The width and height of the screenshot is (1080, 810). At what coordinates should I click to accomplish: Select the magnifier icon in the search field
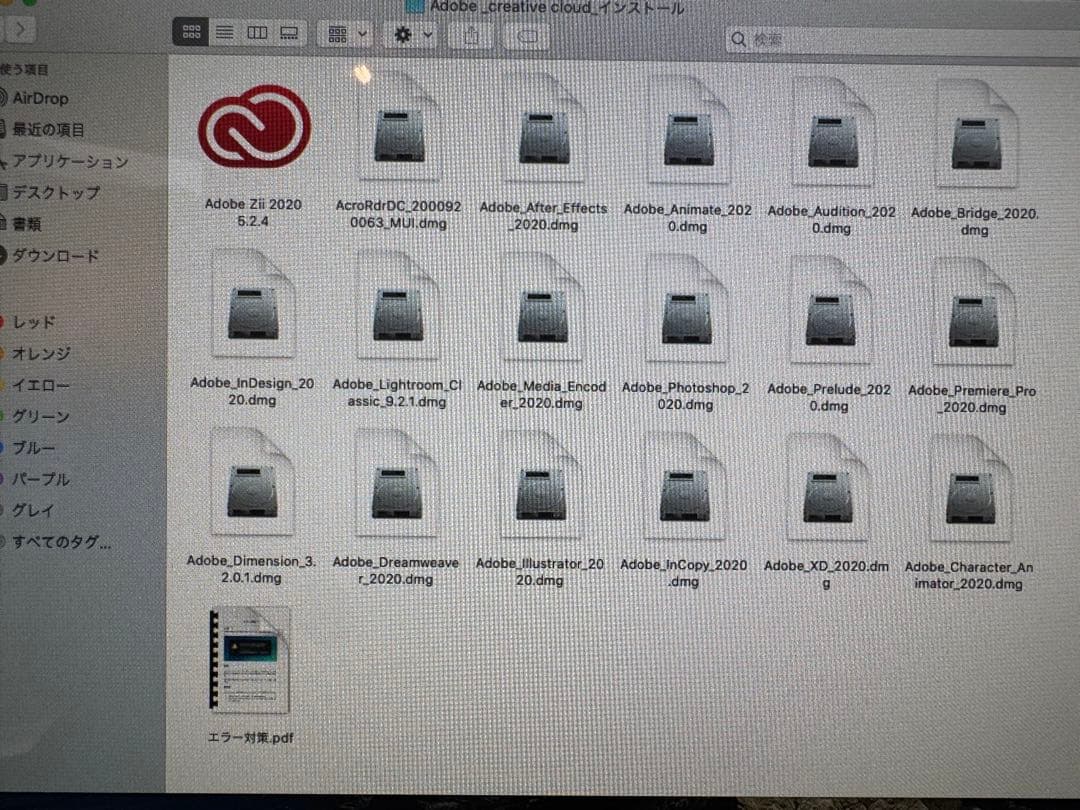coord(738,39)
